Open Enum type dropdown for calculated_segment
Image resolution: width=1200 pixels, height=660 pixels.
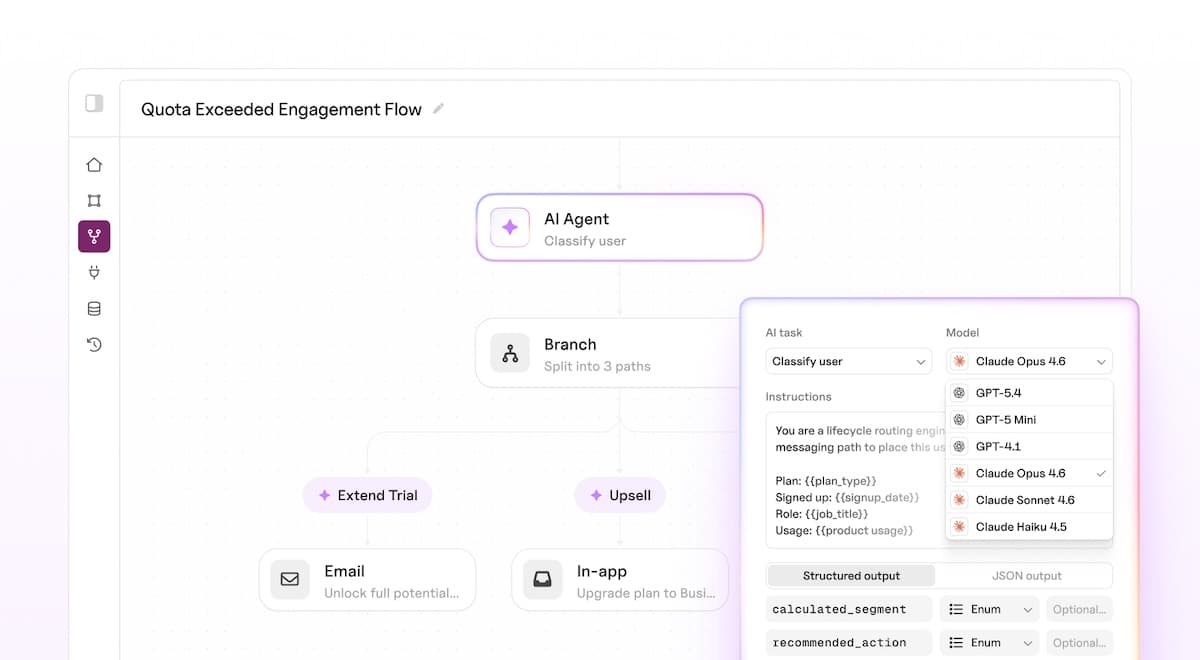pyautogui.click(x=989, y=609)
